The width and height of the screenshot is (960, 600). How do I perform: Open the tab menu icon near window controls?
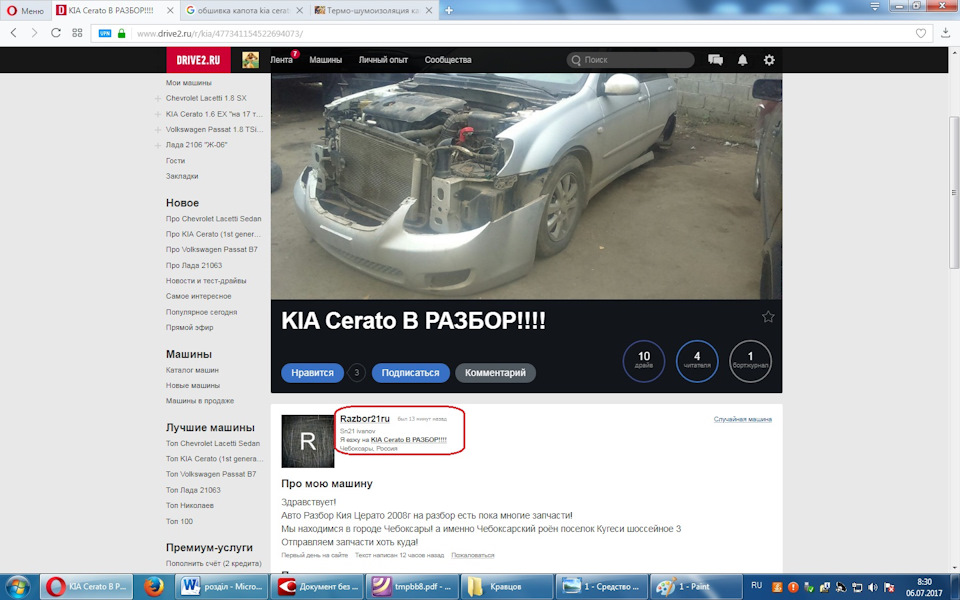coord(875,6)
